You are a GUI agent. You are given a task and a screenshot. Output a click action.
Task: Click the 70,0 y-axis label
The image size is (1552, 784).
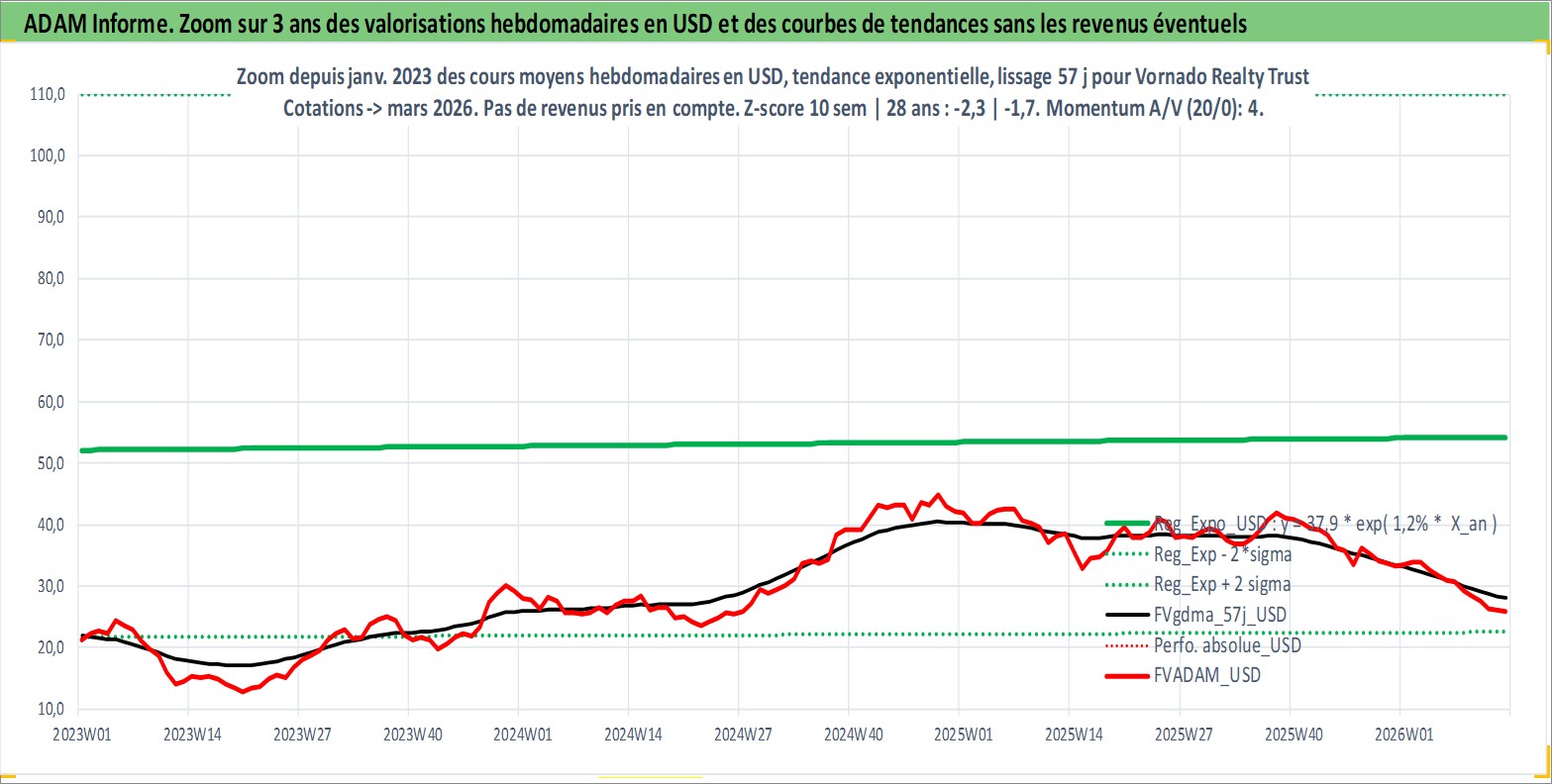pyautogui.click(x=50, y=340)
